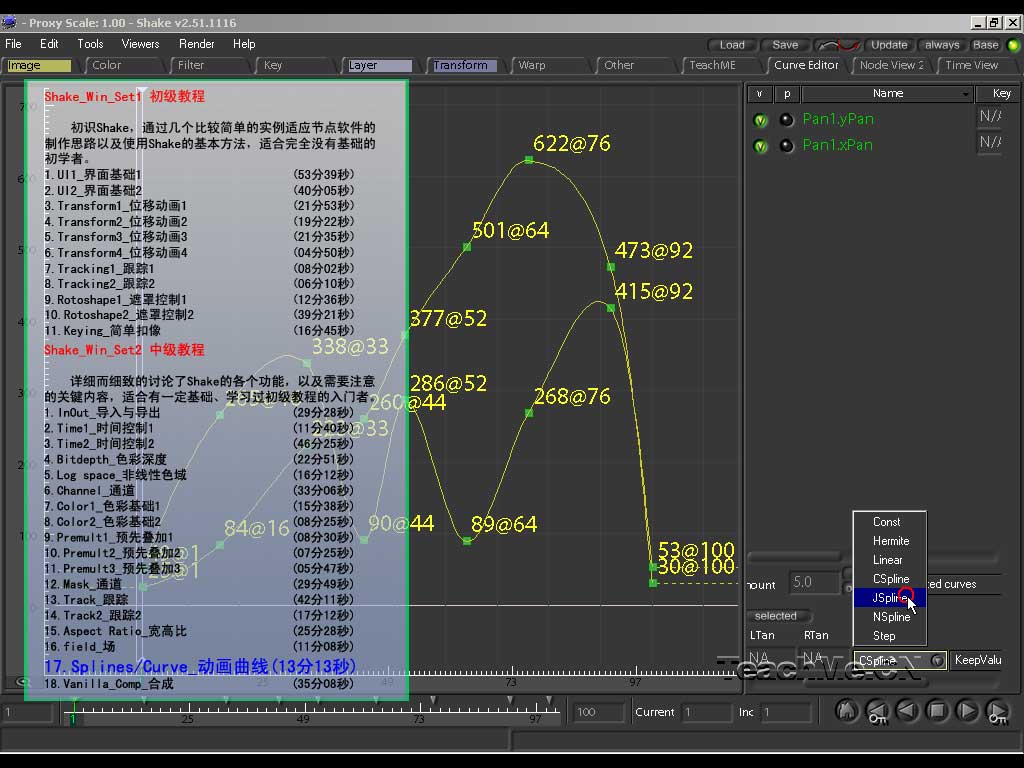The width and height of the screenshot is (1024, 768).
Task: Select keyframe point labeled 622@76
Action: pos(529,159)
